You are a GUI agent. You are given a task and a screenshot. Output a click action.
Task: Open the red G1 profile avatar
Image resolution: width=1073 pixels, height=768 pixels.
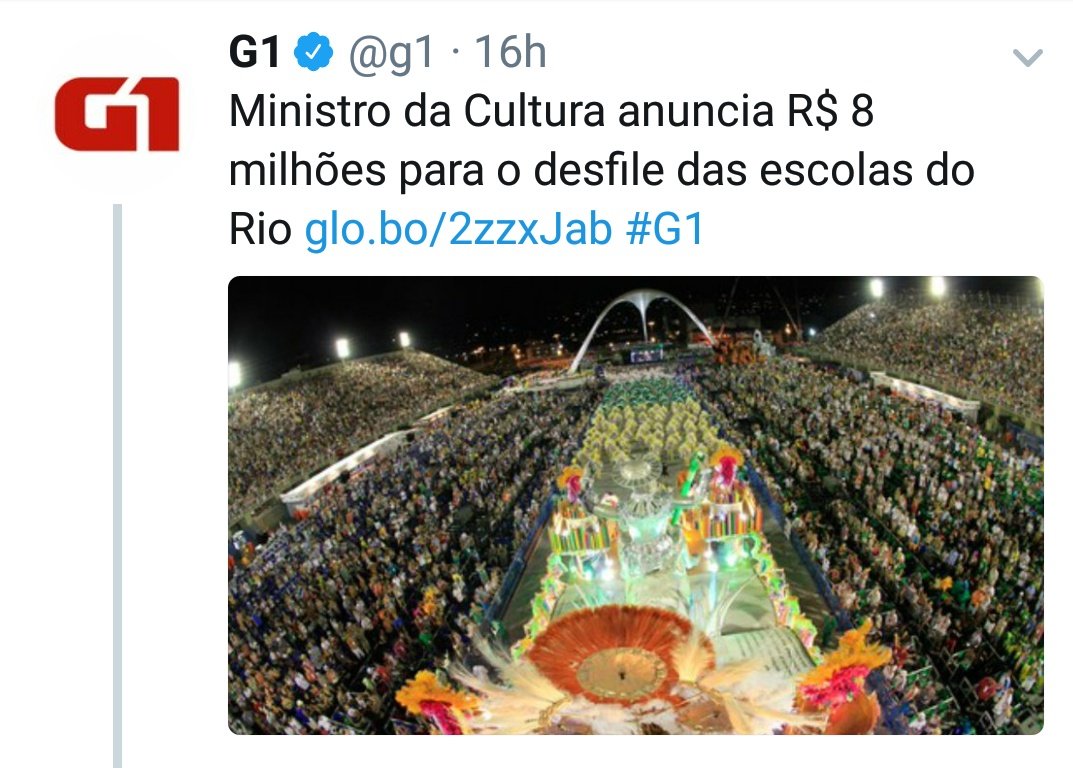point(117,114)
